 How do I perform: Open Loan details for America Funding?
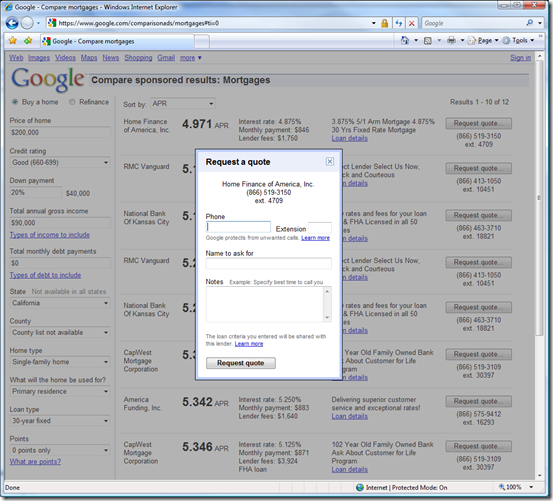[350, 416]
